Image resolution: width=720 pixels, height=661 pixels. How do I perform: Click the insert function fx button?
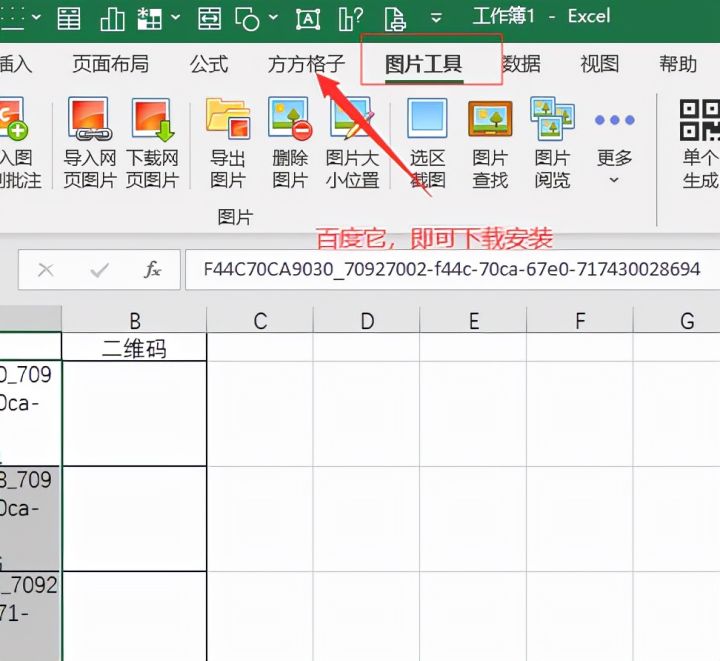click(x=152, y=269)
